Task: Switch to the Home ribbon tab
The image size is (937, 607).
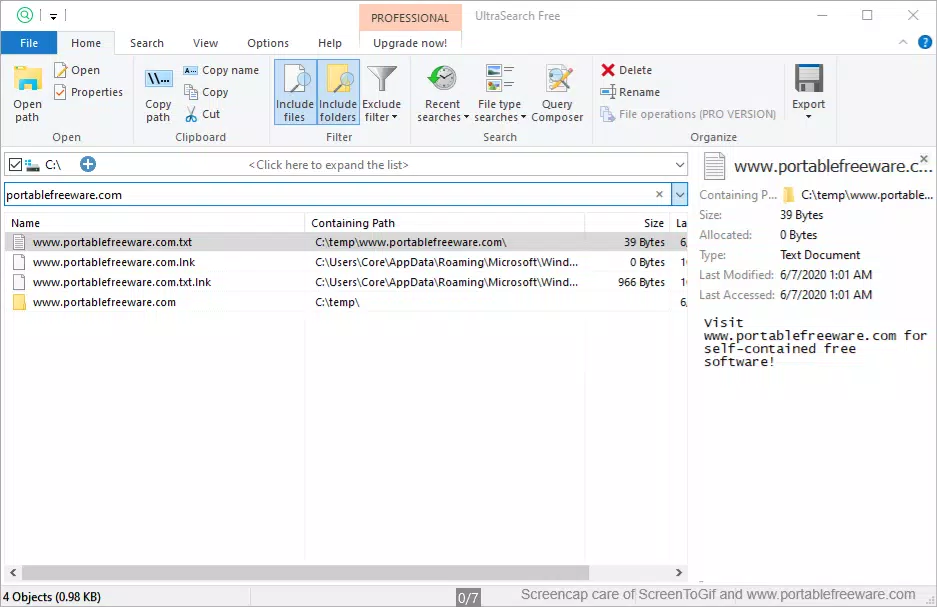Action: [86, 43]
